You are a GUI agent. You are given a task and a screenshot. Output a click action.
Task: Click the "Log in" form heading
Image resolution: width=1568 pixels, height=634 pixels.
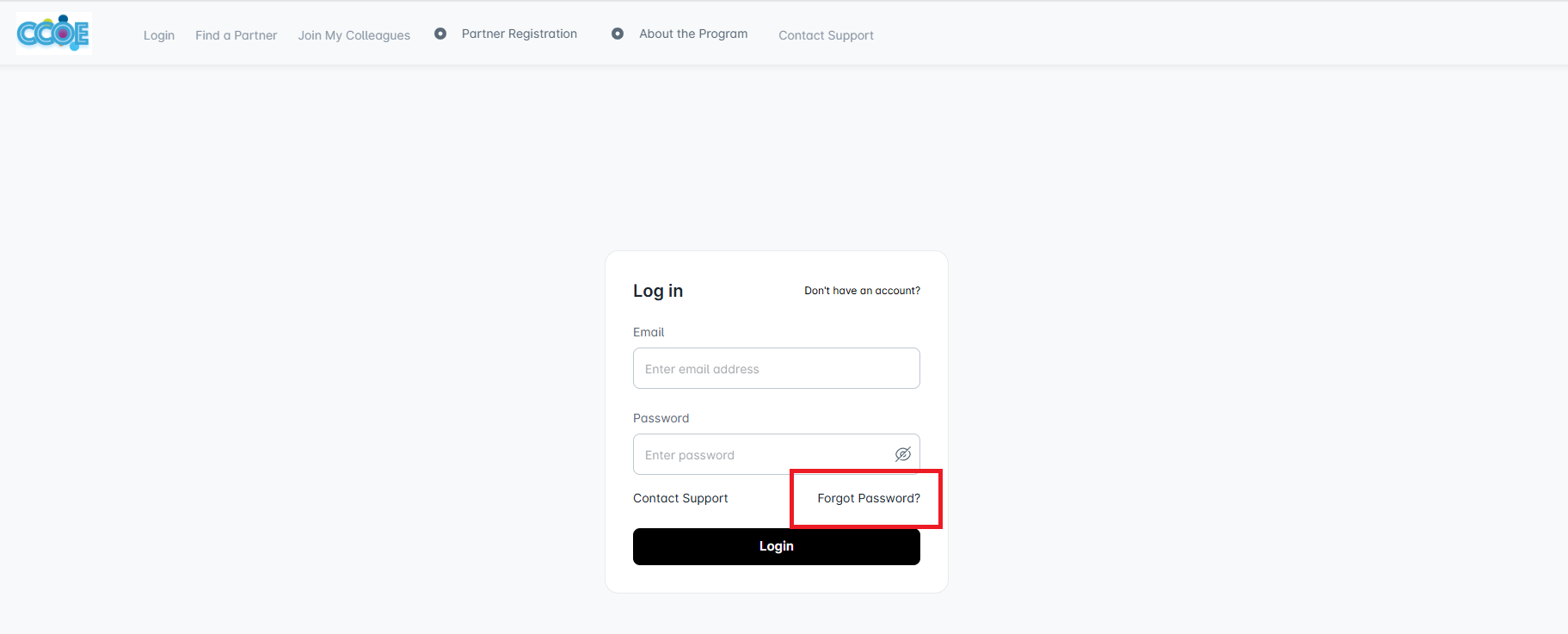click(658, 291)
